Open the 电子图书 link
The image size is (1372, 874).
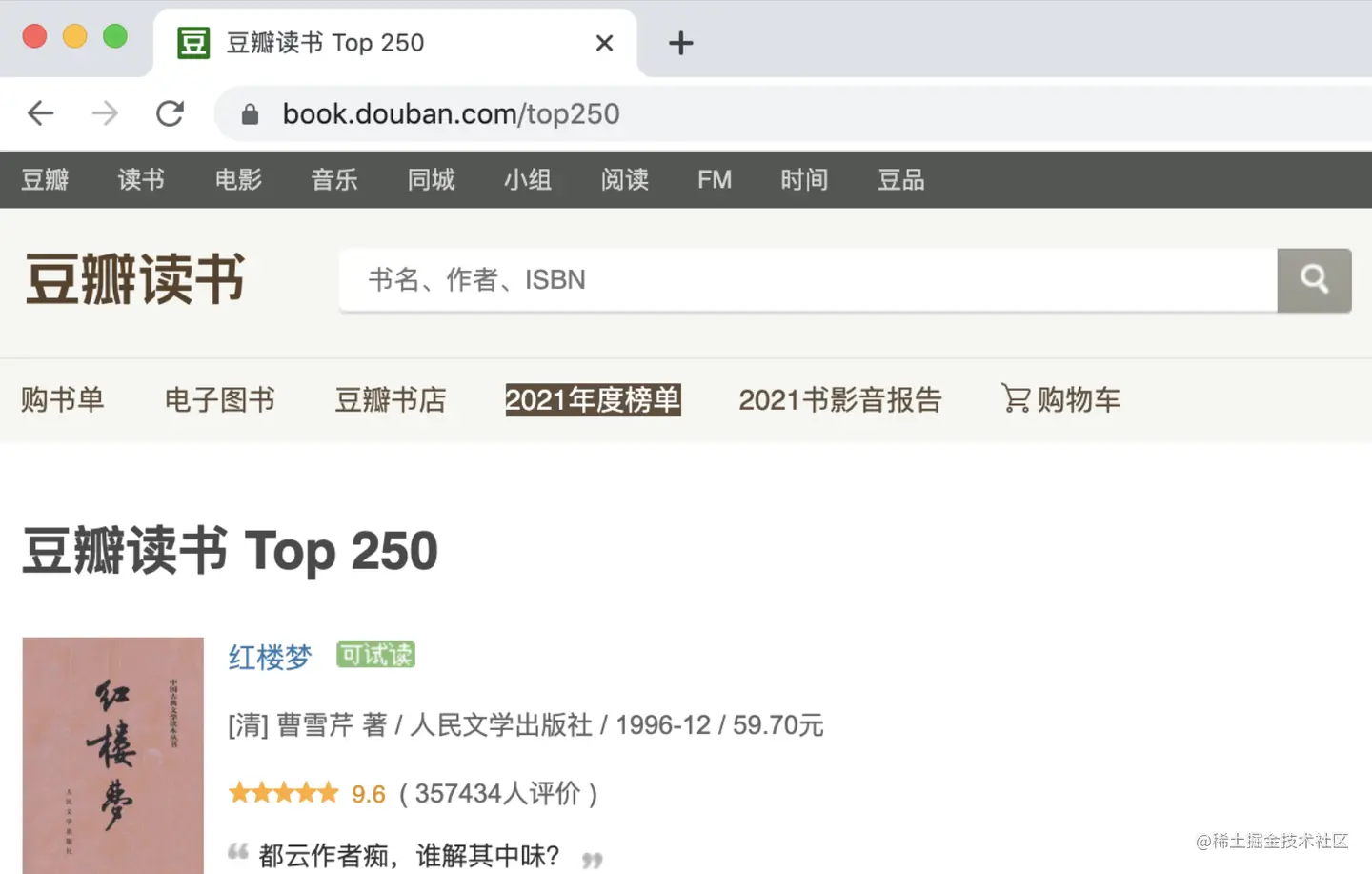(220, 399)
